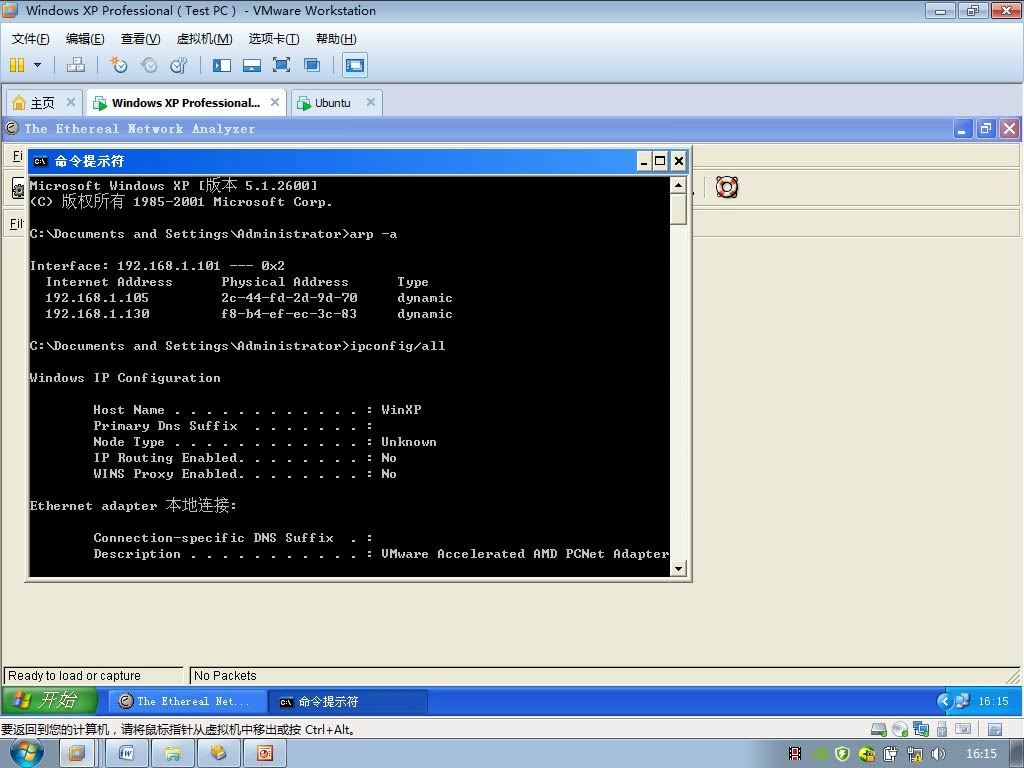
Task: Click the green shield security tray icon
Action: tap(842, 754)
